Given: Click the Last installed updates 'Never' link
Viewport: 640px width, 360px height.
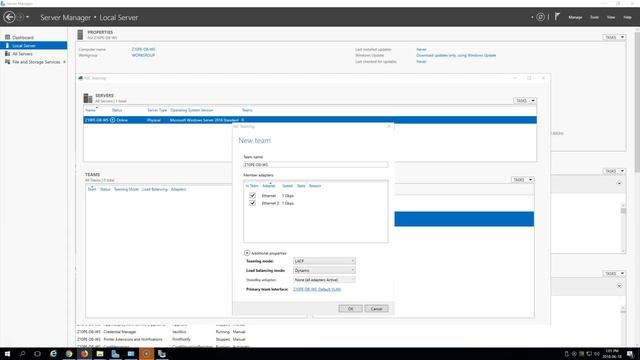Looking at the screenshot, I should (421, 49).
